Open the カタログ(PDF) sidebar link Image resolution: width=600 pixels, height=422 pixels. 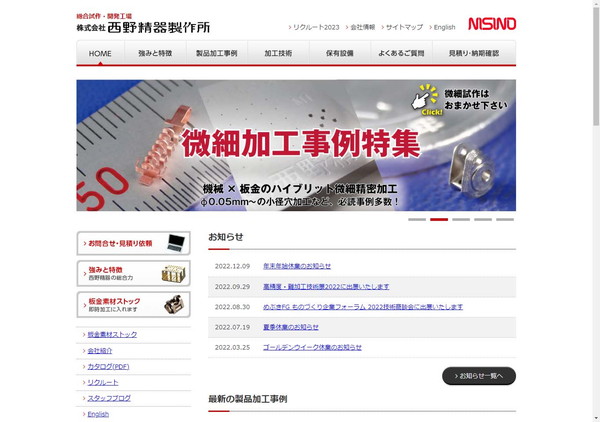point(108,367)
